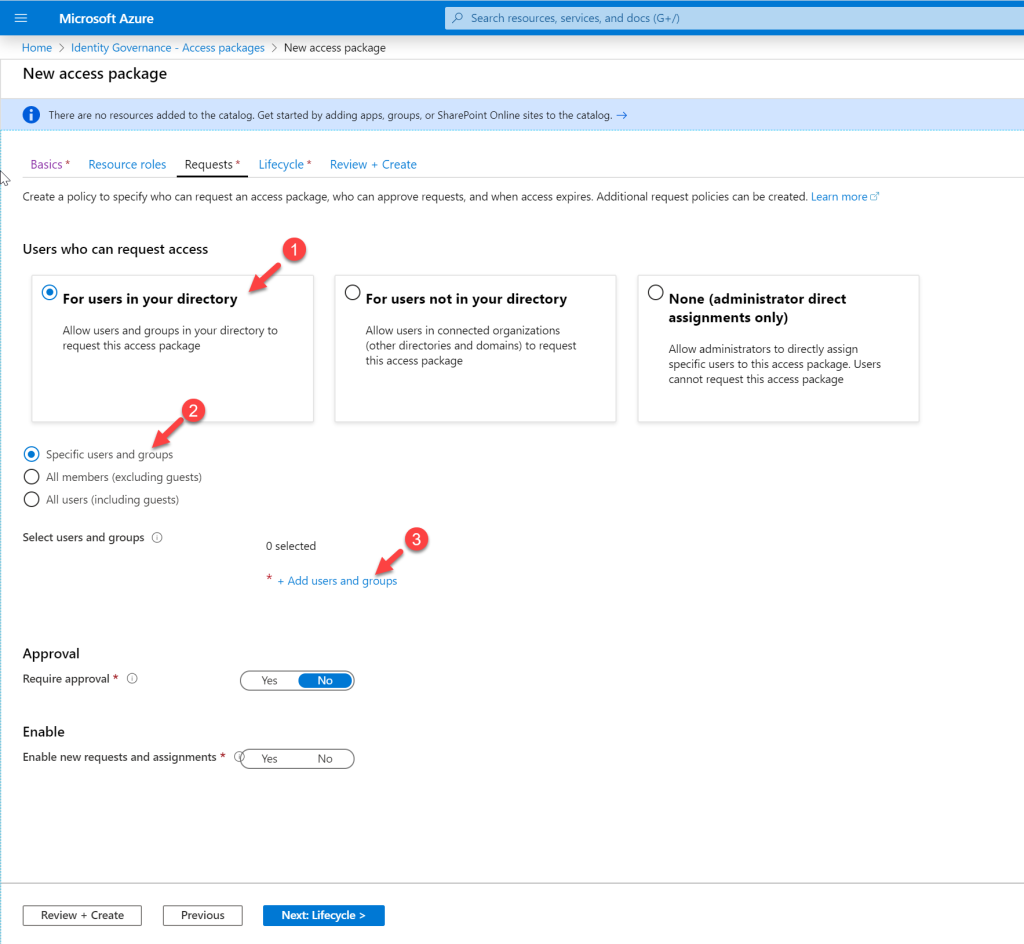1024x944 pixels.
Task: Select For users not in your directory
Action: (352, 292)
